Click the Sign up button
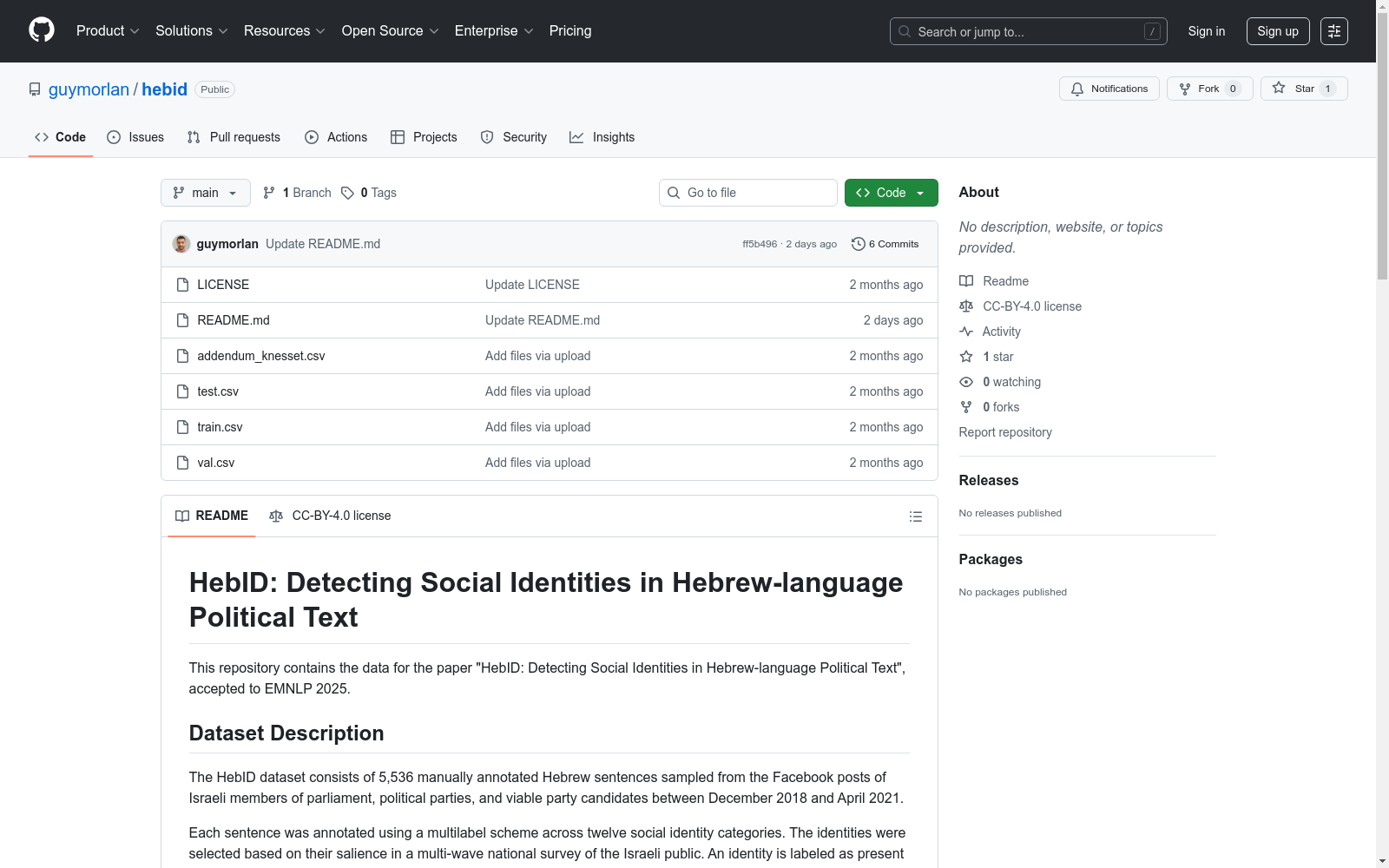Screen dimensions: 1389x868 [1278, 31]
